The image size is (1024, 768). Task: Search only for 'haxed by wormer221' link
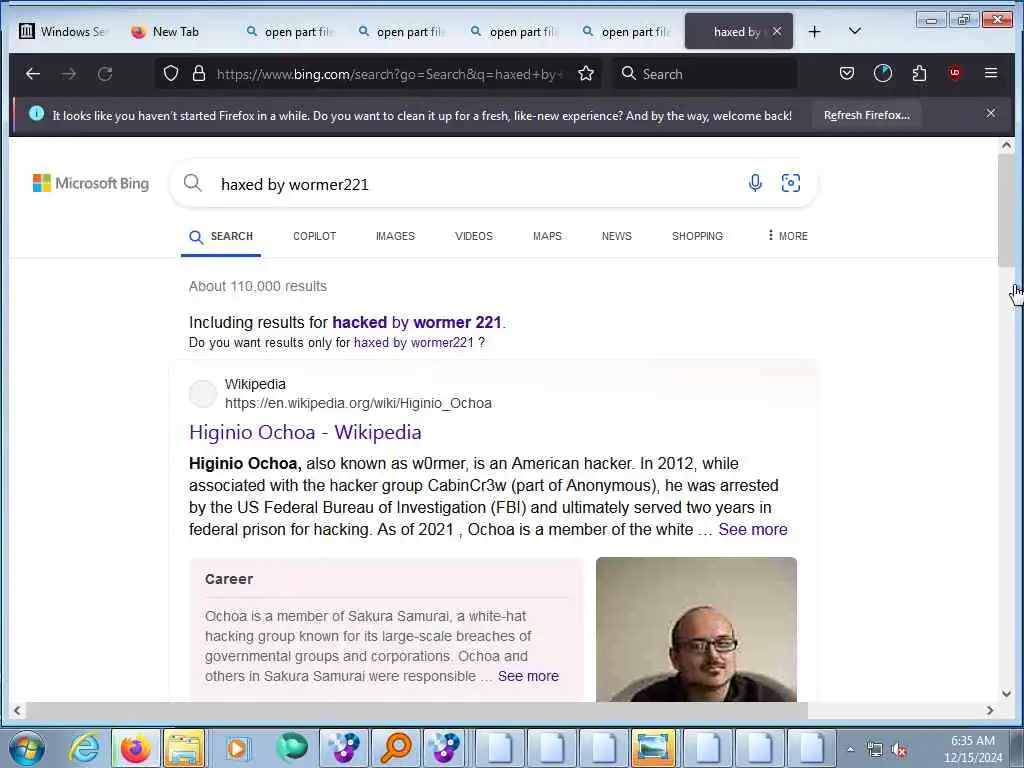tap(413, 342)
